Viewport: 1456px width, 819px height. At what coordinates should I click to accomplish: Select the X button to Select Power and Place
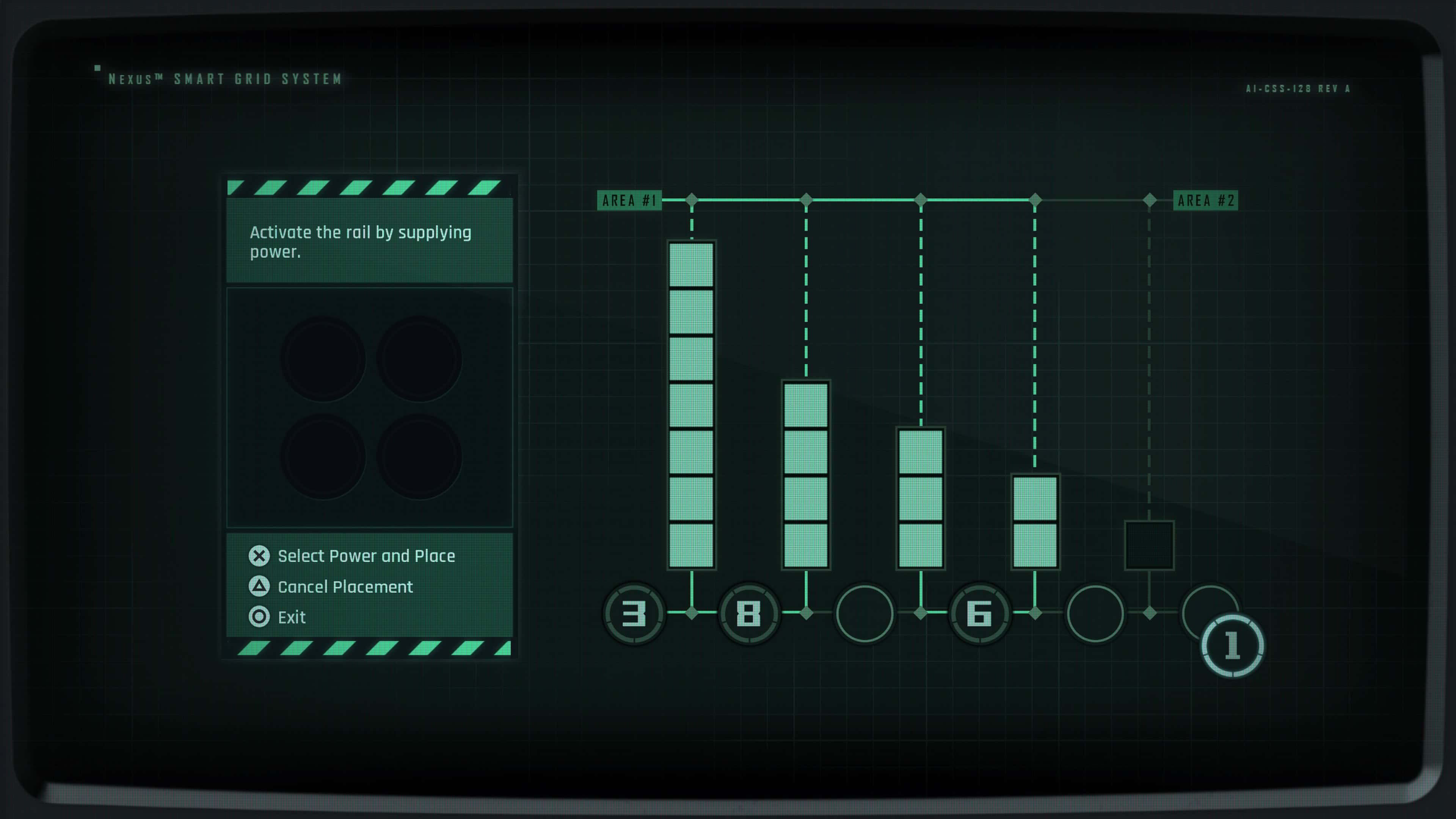click(259, 555)
